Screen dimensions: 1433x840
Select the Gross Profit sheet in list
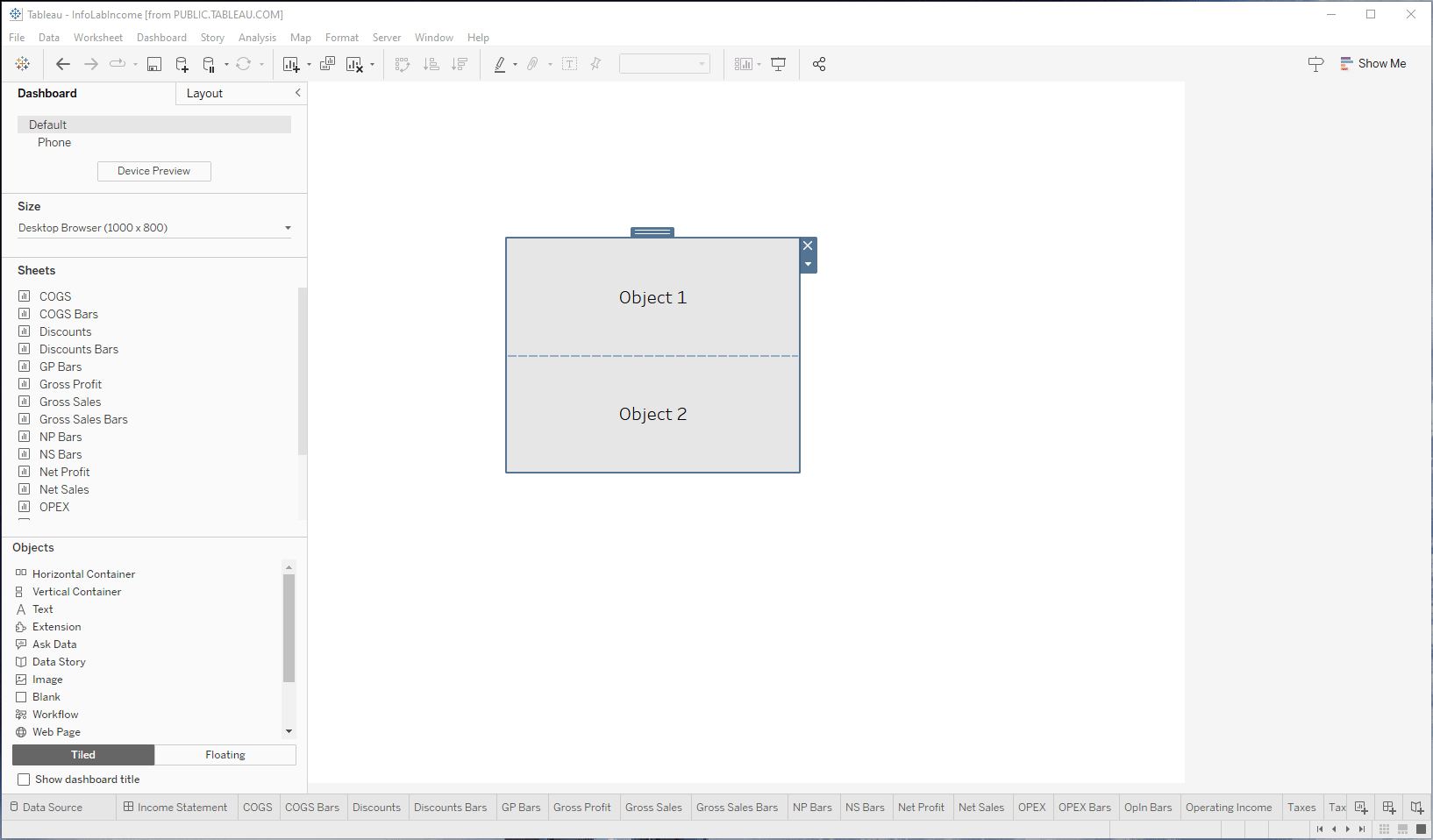coord(70,384)
